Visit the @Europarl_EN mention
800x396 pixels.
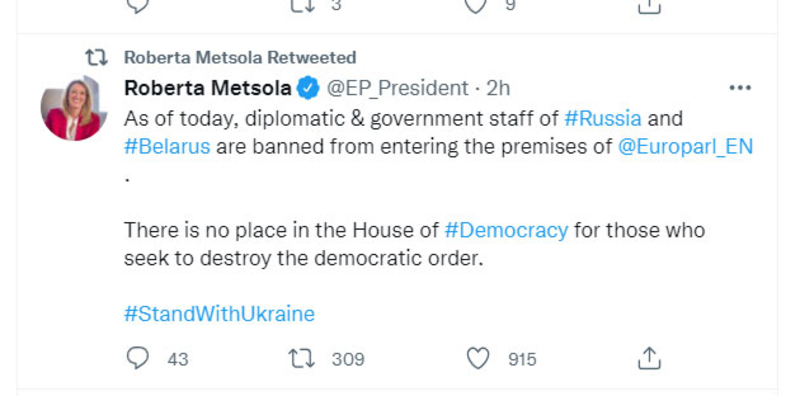point(685,147)
